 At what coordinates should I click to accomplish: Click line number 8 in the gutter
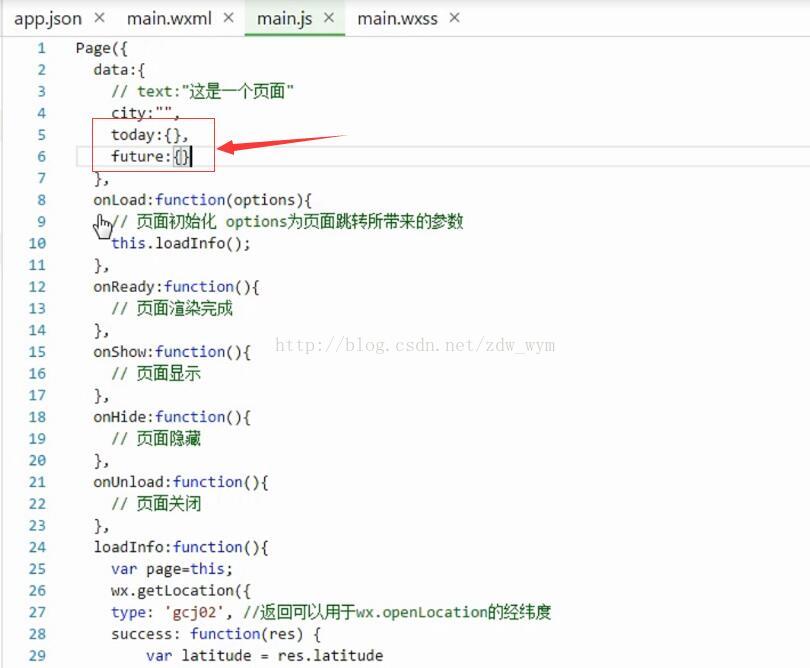(x=41, y=200)
